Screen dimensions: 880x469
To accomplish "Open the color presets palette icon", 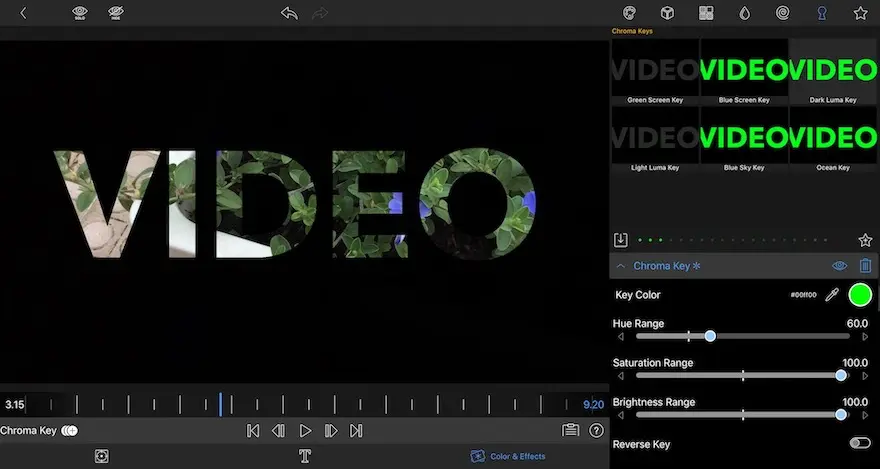I will (x=629, y=13).
